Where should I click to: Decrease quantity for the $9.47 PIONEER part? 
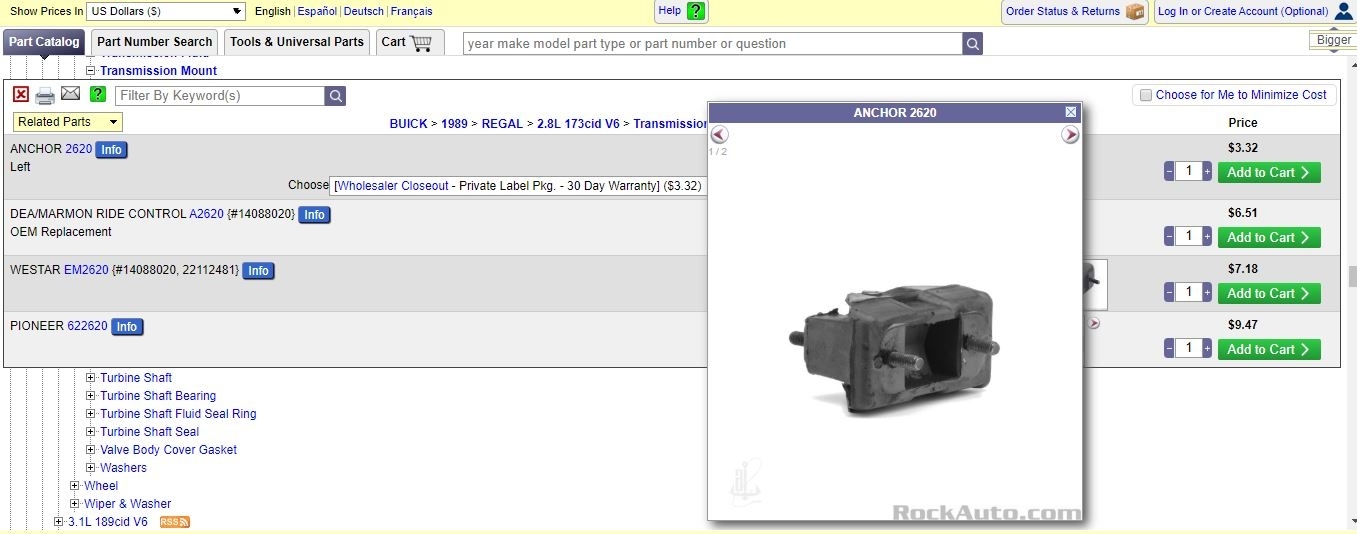point(1169,349)
